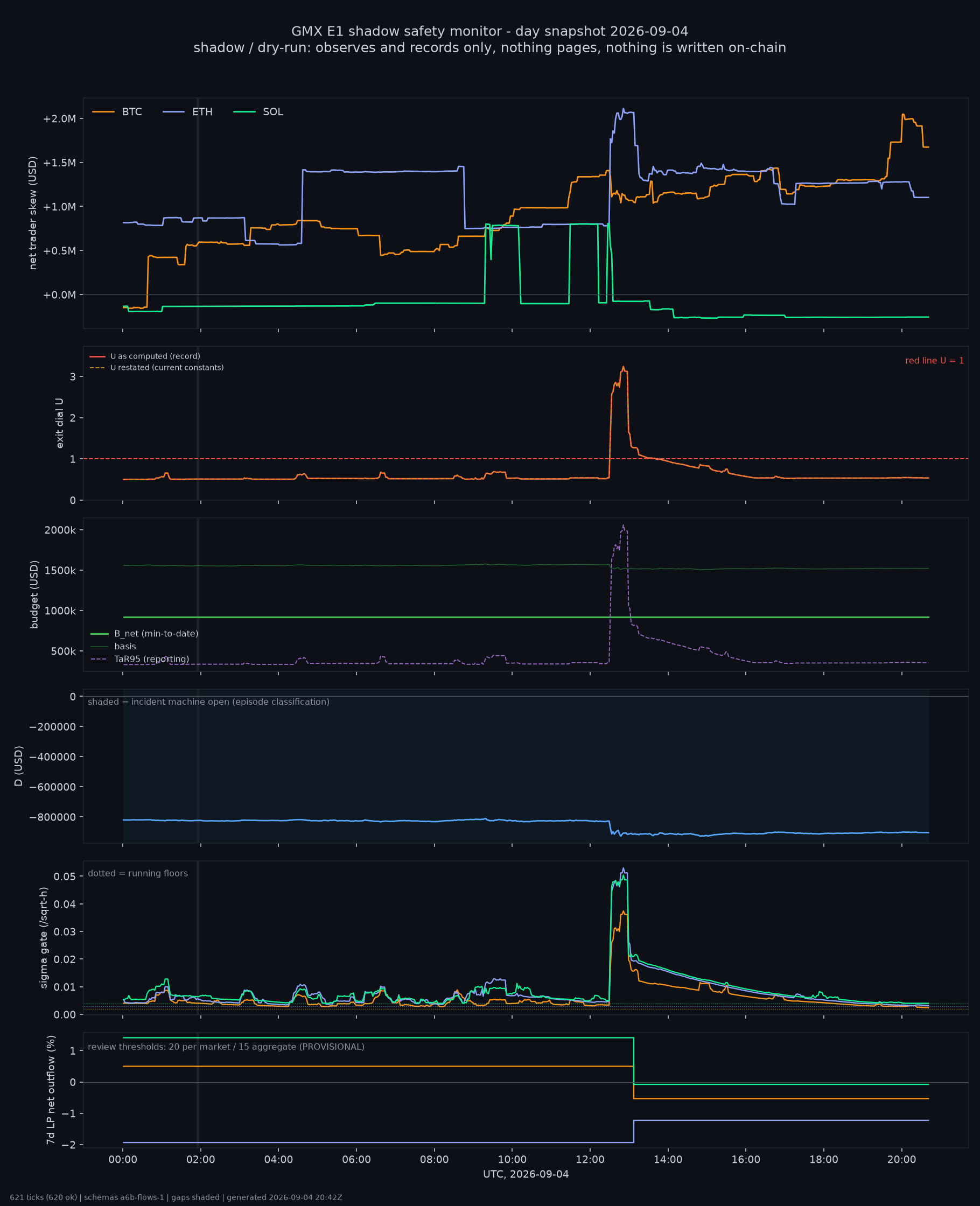Click the 'exit dial U' axis label
The width and height of the screenshot is (980, 1206).
tap(59, 423)
